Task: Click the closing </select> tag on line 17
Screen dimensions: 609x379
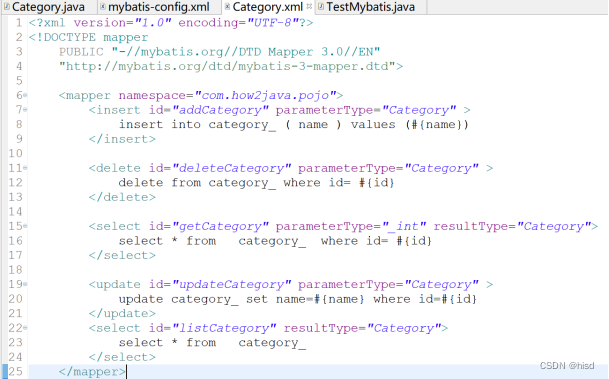Action: [x=122, y=256]
